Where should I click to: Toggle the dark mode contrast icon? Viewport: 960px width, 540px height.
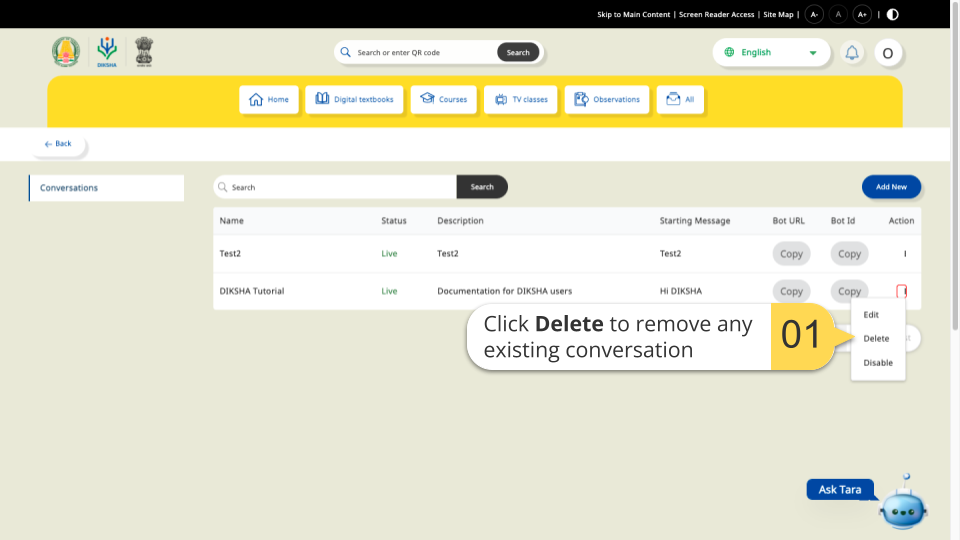[893, 14]
